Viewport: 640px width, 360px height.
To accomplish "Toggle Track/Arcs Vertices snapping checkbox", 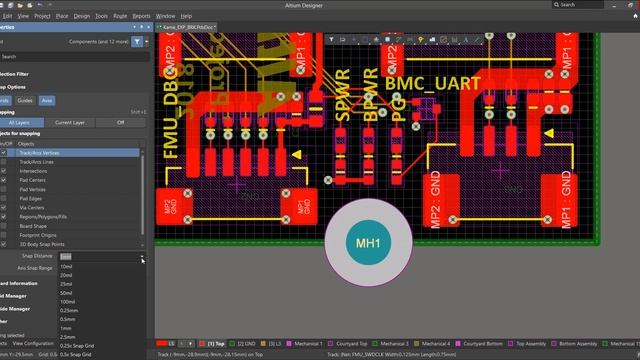I will pos(4,153).
